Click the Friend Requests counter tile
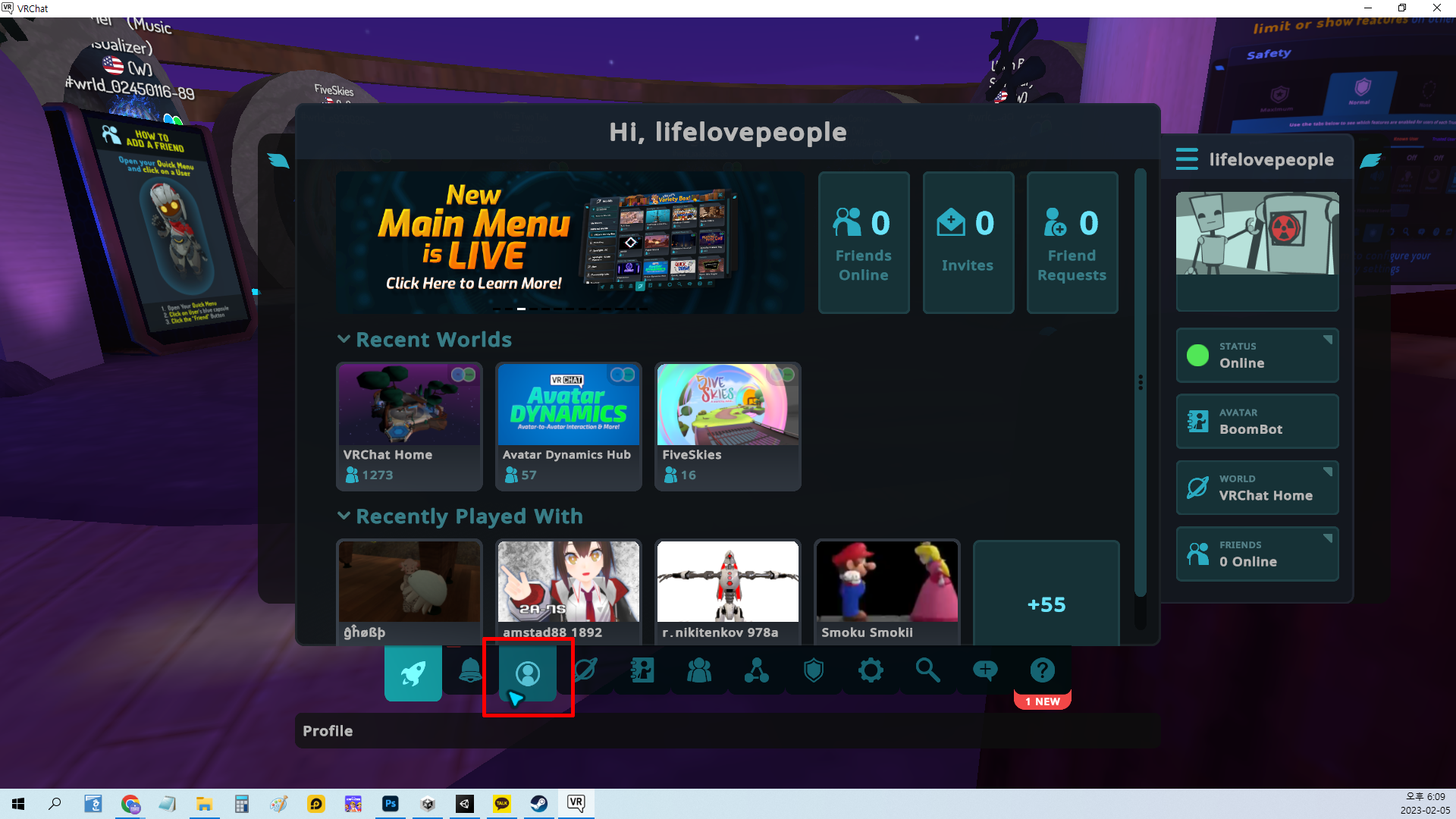Viewport: 1456px width, 819px height. pyautogui.click(x=1072, y=243)
